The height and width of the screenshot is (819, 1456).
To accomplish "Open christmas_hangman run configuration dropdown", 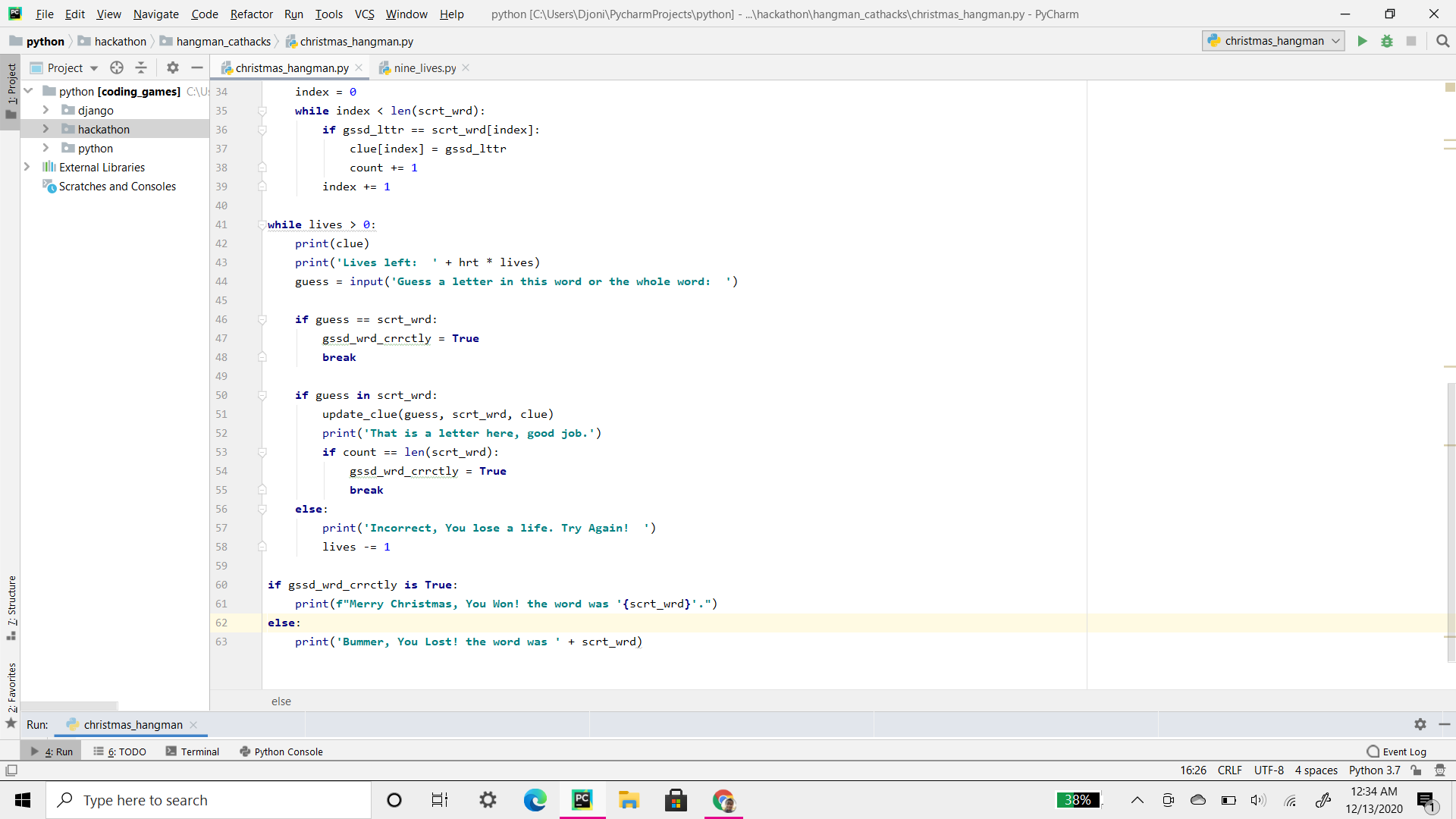I will click(1273, 41).
